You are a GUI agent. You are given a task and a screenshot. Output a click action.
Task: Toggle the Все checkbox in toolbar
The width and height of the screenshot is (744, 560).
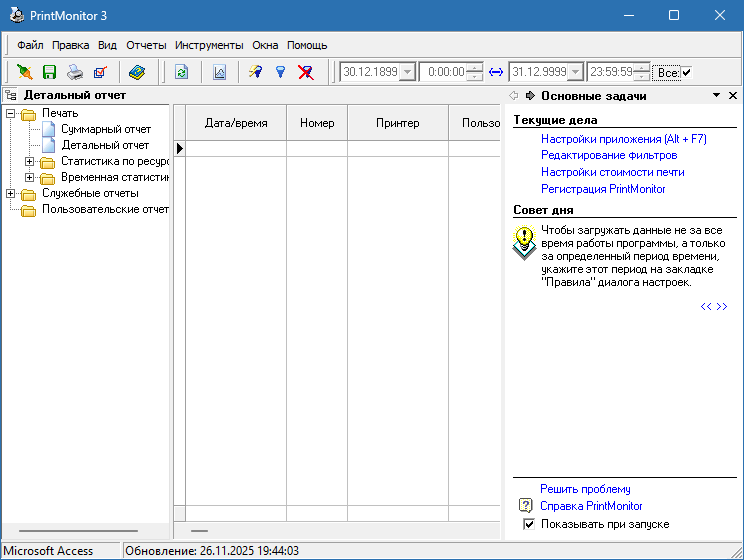click(686, 73)
